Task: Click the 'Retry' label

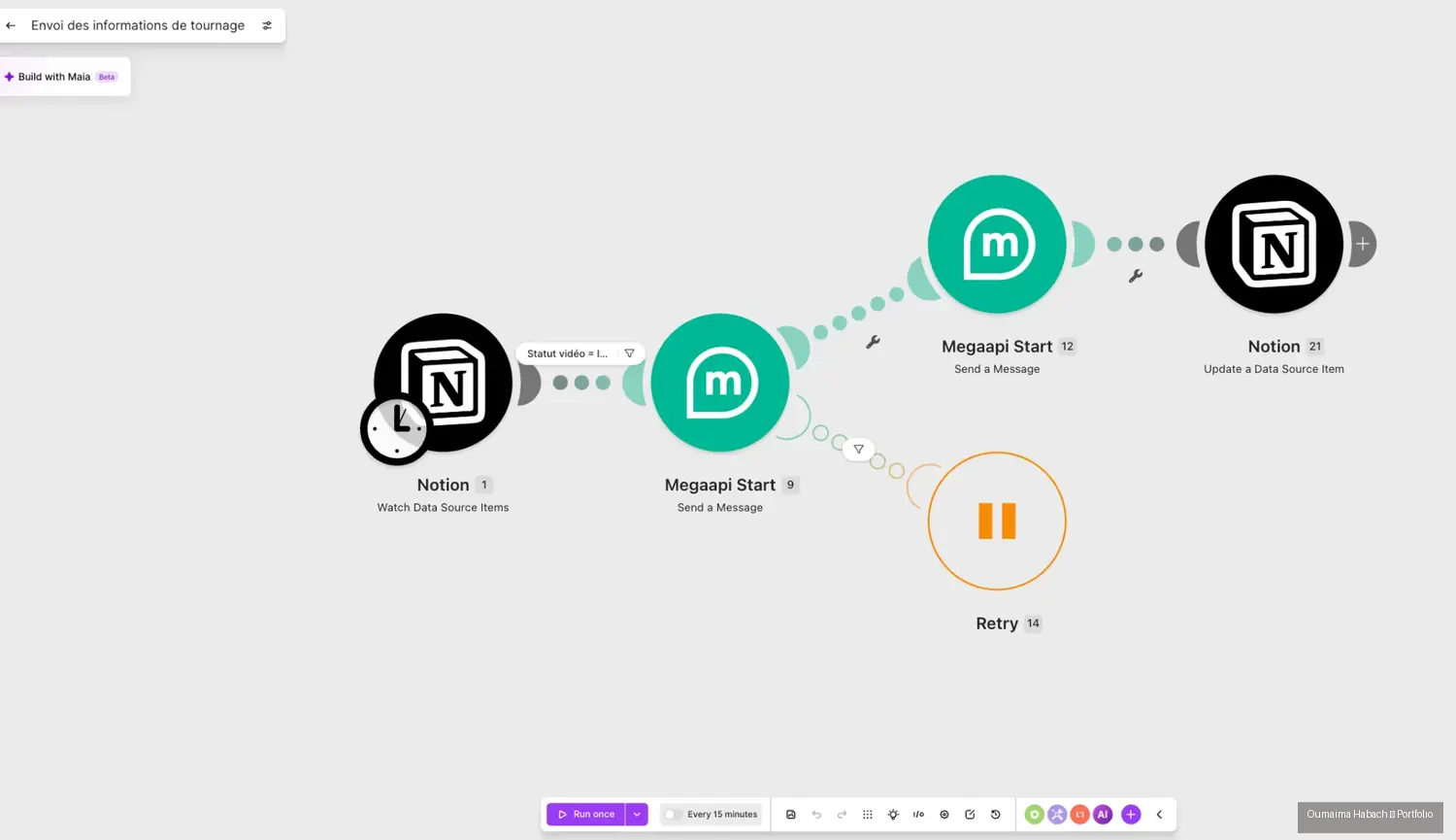Action: point(997,623)
